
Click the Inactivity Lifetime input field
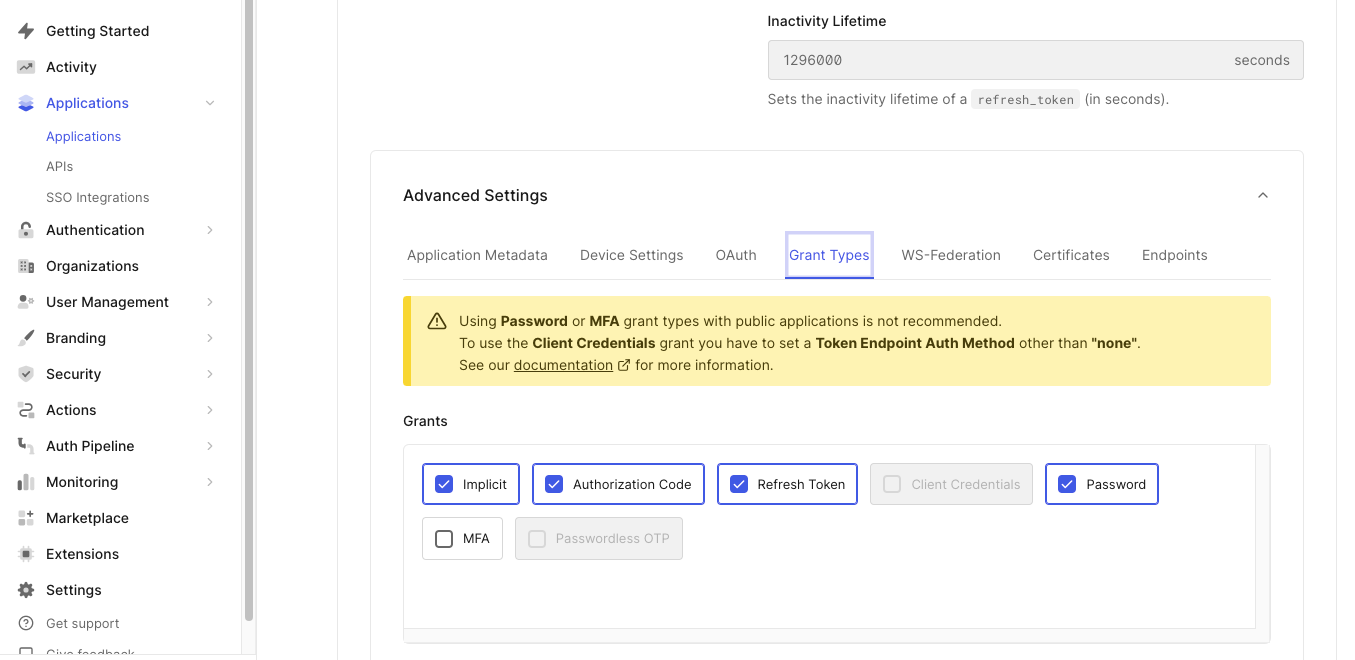point(1035,60)
